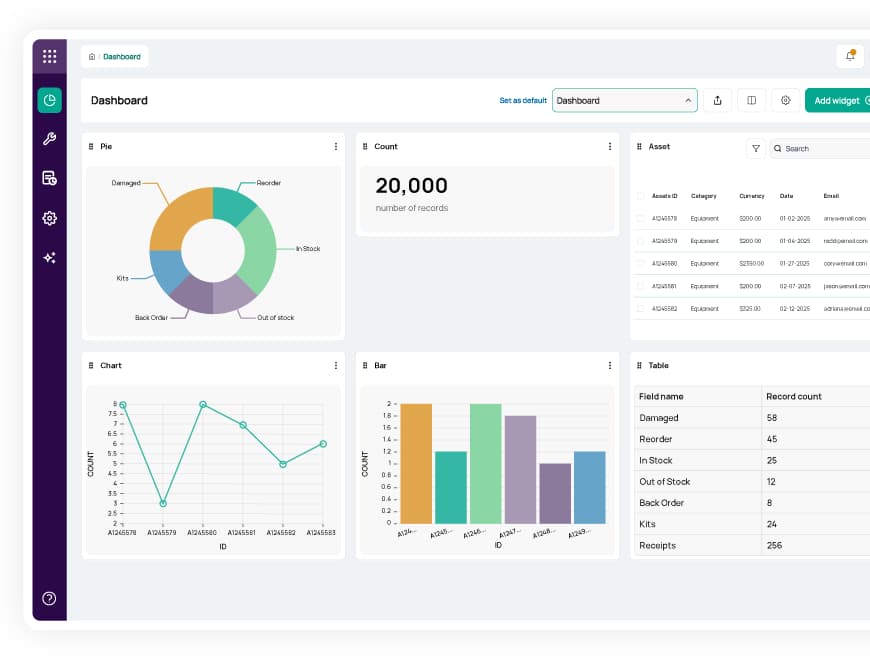Screen dimensions: 870x660
Task: Click the line chart point at A1245579
Action: click(x=163, y=504)
